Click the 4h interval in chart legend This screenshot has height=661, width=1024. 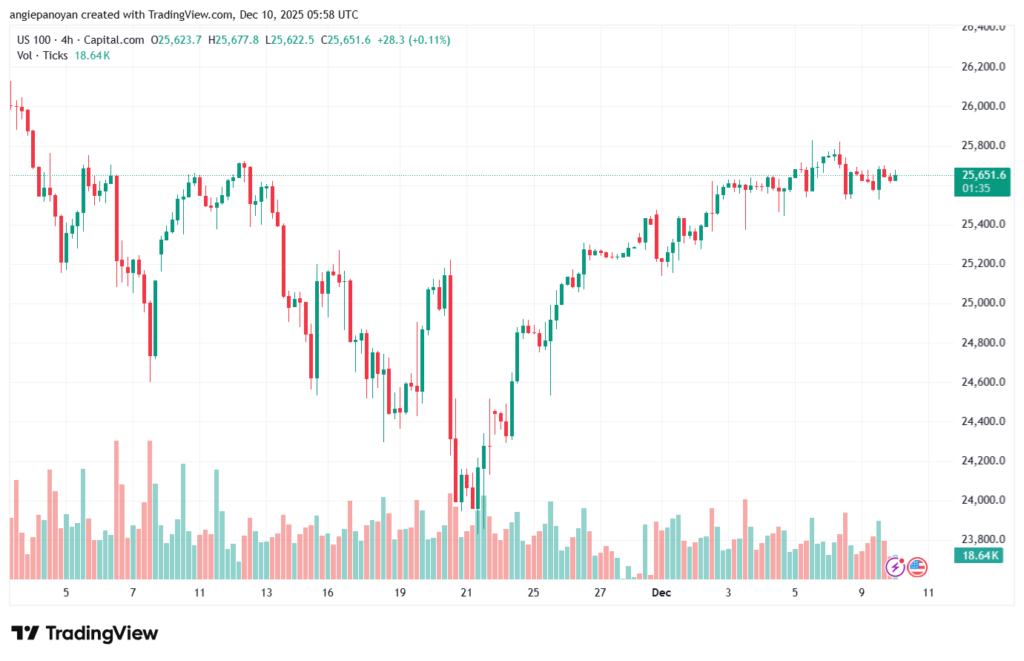tap(74, 40)
